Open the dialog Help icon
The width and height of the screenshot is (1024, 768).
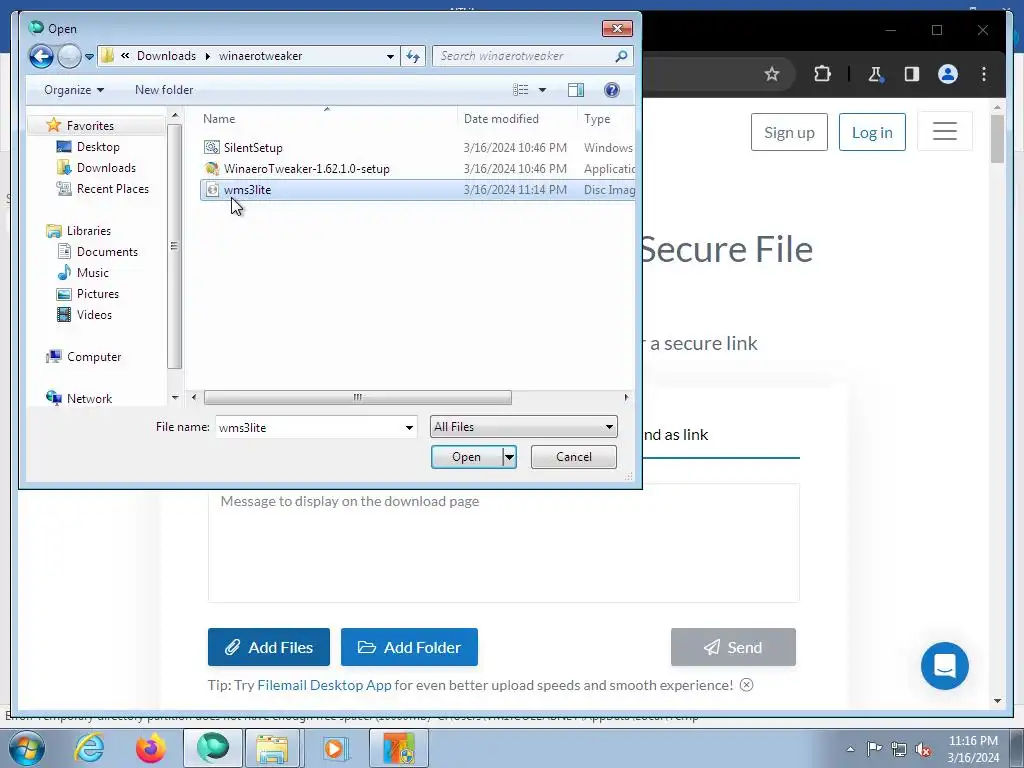(612, 90)
